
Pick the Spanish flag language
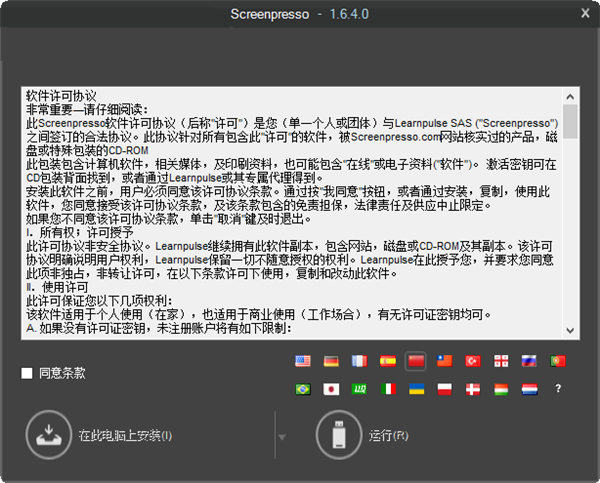coord(388,361)
